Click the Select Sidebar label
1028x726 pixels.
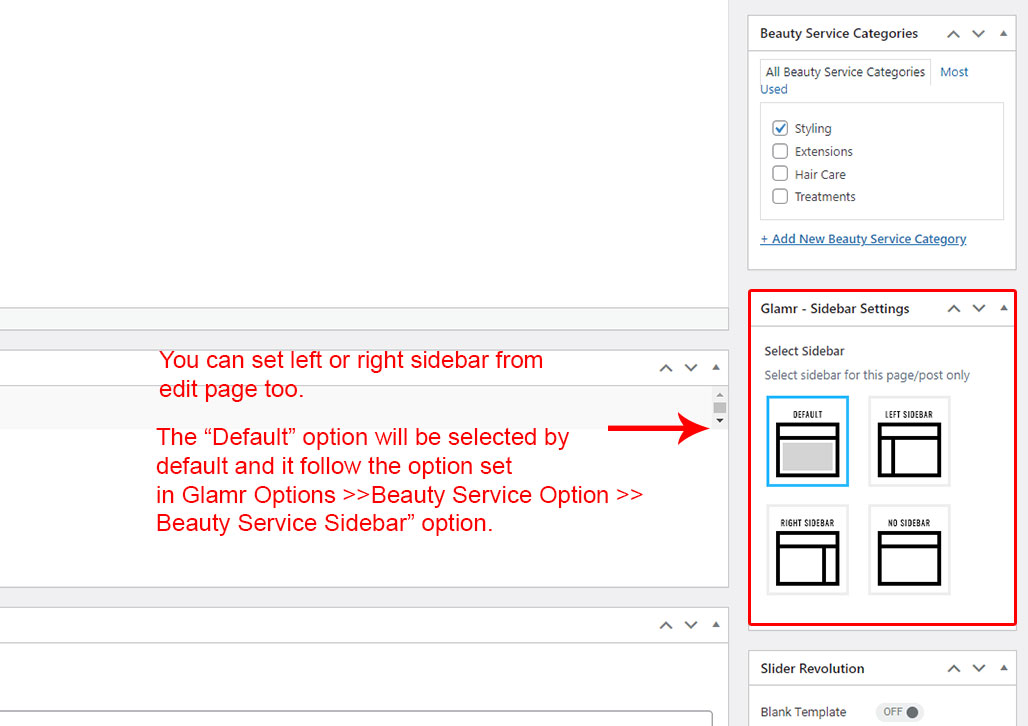(x=804, y=351)
